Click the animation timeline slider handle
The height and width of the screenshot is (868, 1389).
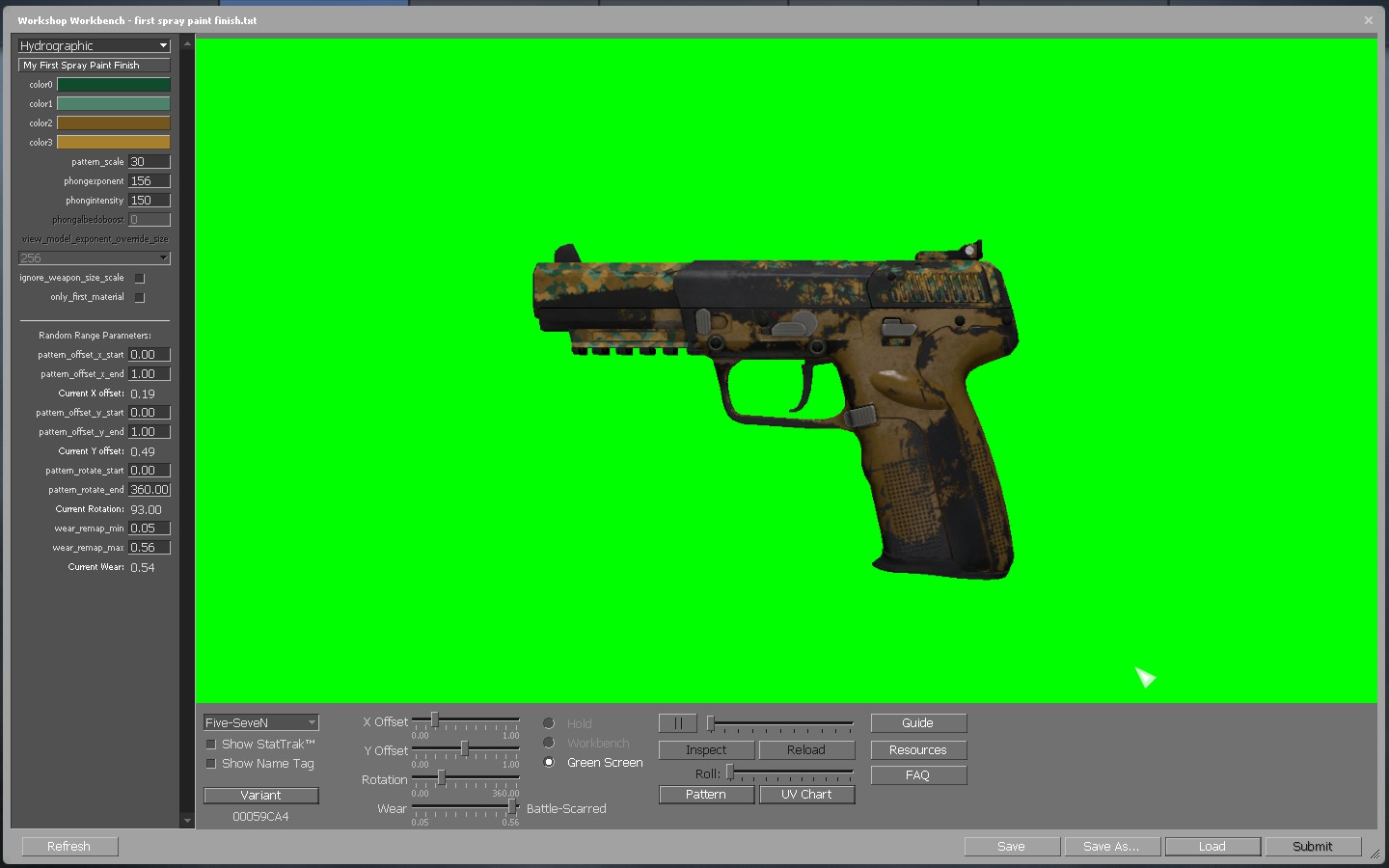point(711,722)
